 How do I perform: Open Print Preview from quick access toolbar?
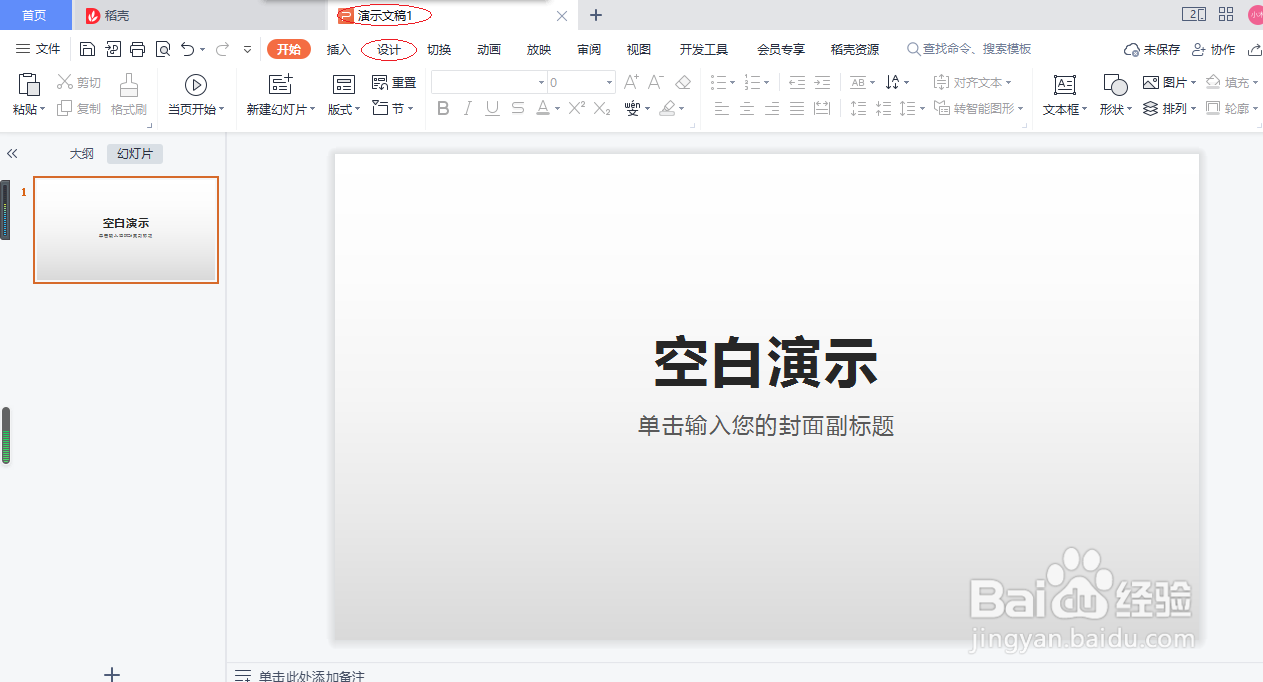[162, 49]
